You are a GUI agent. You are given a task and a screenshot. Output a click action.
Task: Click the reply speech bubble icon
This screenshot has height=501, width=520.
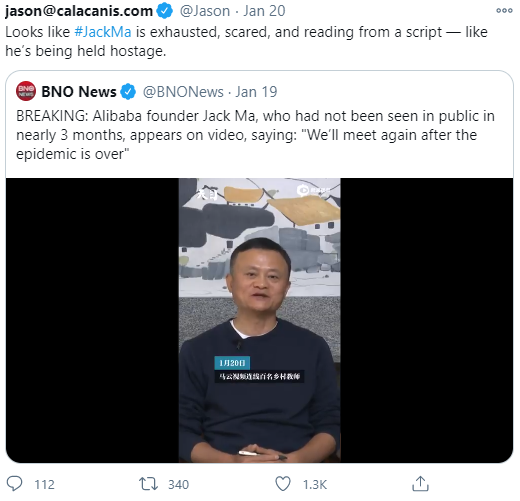pos(14,484)
